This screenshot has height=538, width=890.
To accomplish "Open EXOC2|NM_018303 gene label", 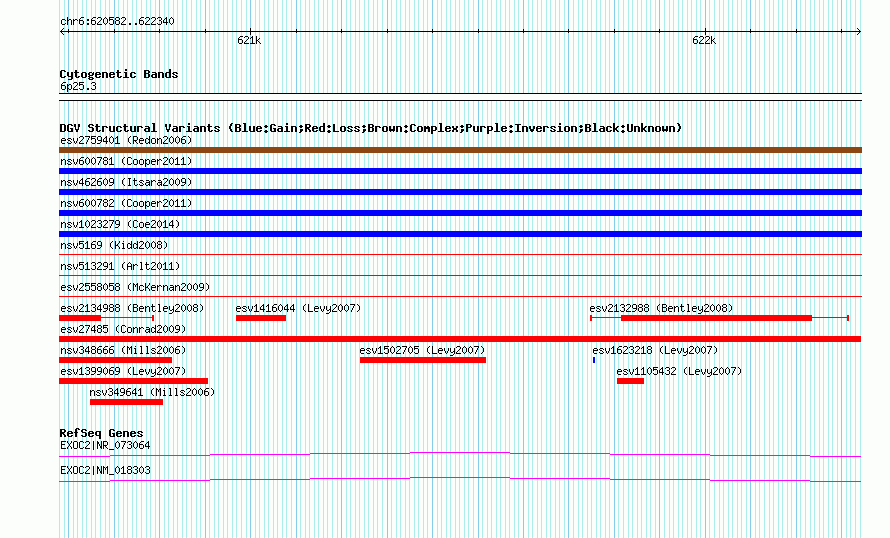I will [105, 470].
